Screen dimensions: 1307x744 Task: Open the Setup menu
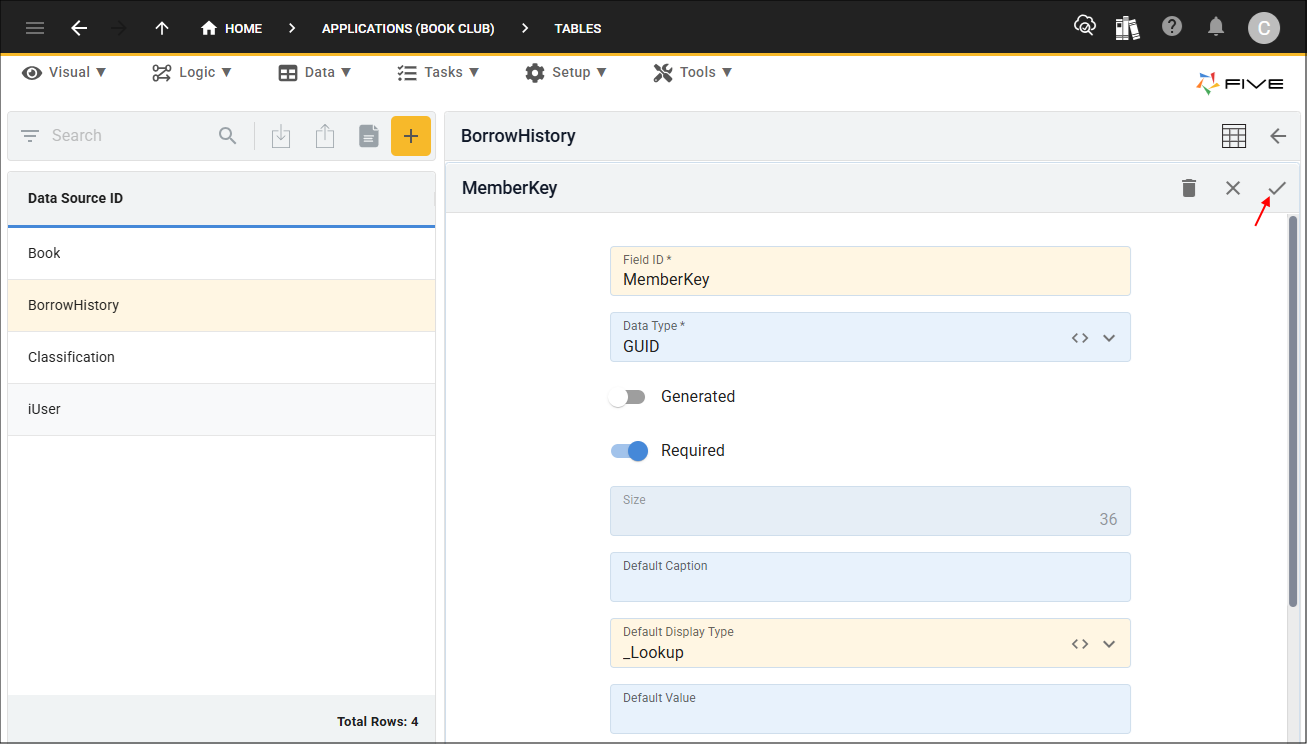coord(566,72)
